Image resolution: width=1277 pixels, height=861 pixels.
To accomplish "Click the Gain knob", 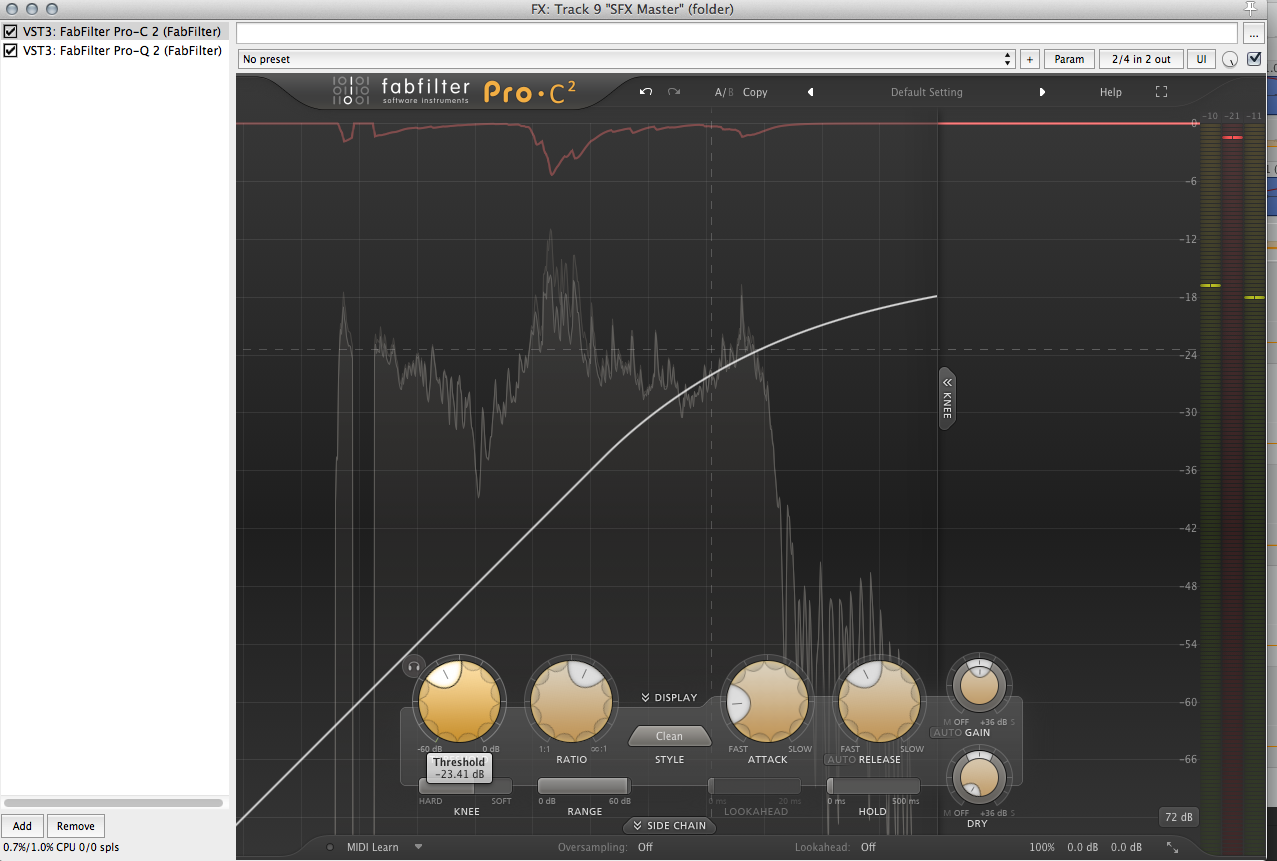I will pos(979,686).
